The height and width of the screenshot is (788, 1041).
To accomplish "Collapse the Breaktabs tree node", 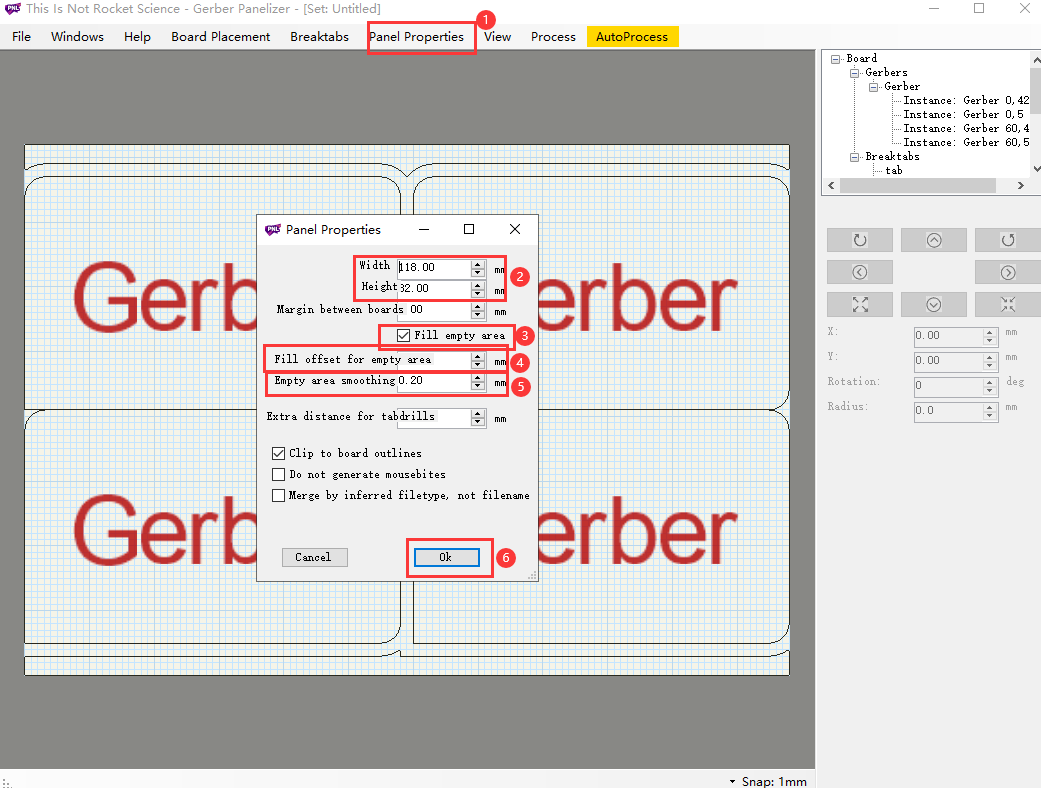I will (855, 156).
